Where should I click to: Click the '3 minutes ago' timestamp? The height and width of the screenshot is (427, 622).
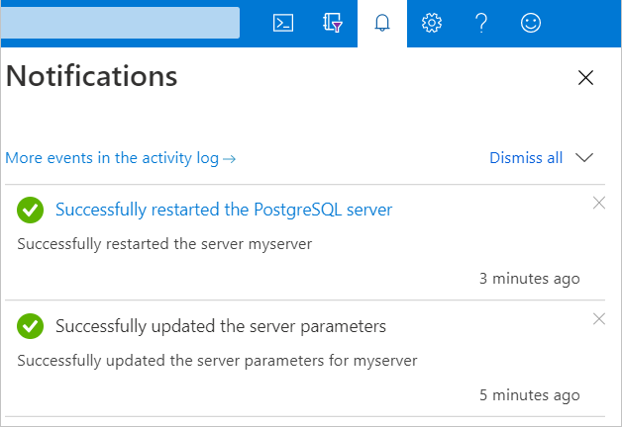529,278
